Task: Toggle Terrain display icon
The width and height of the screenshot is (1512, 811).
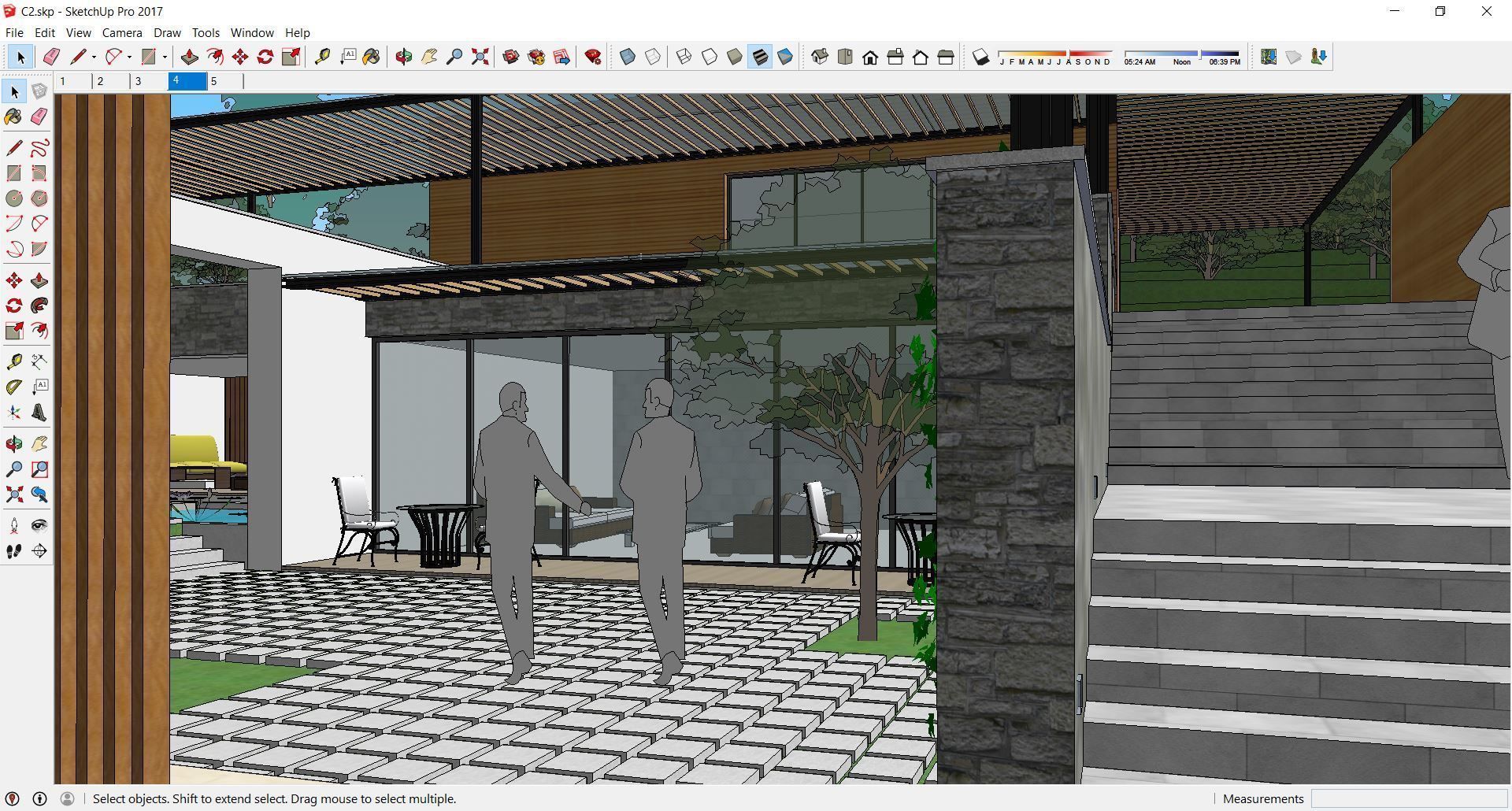Action: pos(1294,57)
